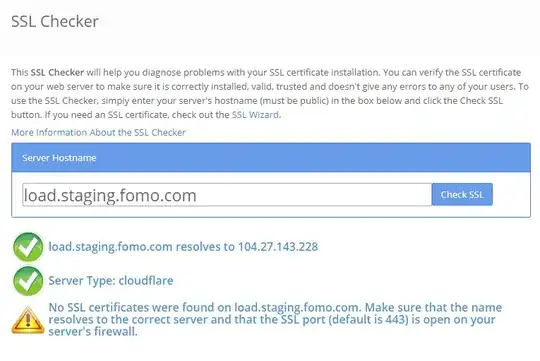The width and height of the screenshot is (540, 361).
Task: Click the bold SSL Checker text in description
Action: pos(57,72)
